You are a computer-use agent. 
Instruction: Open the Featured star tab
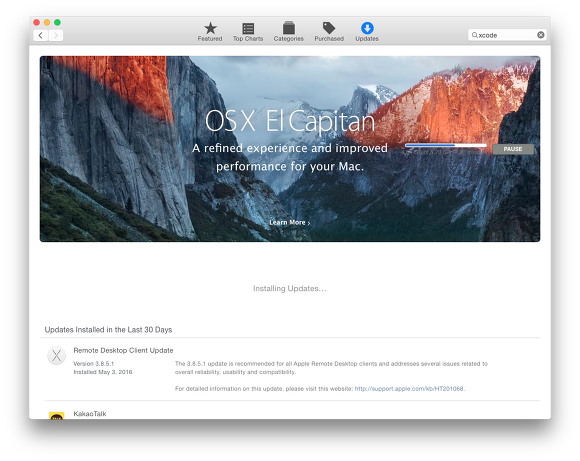210,31
